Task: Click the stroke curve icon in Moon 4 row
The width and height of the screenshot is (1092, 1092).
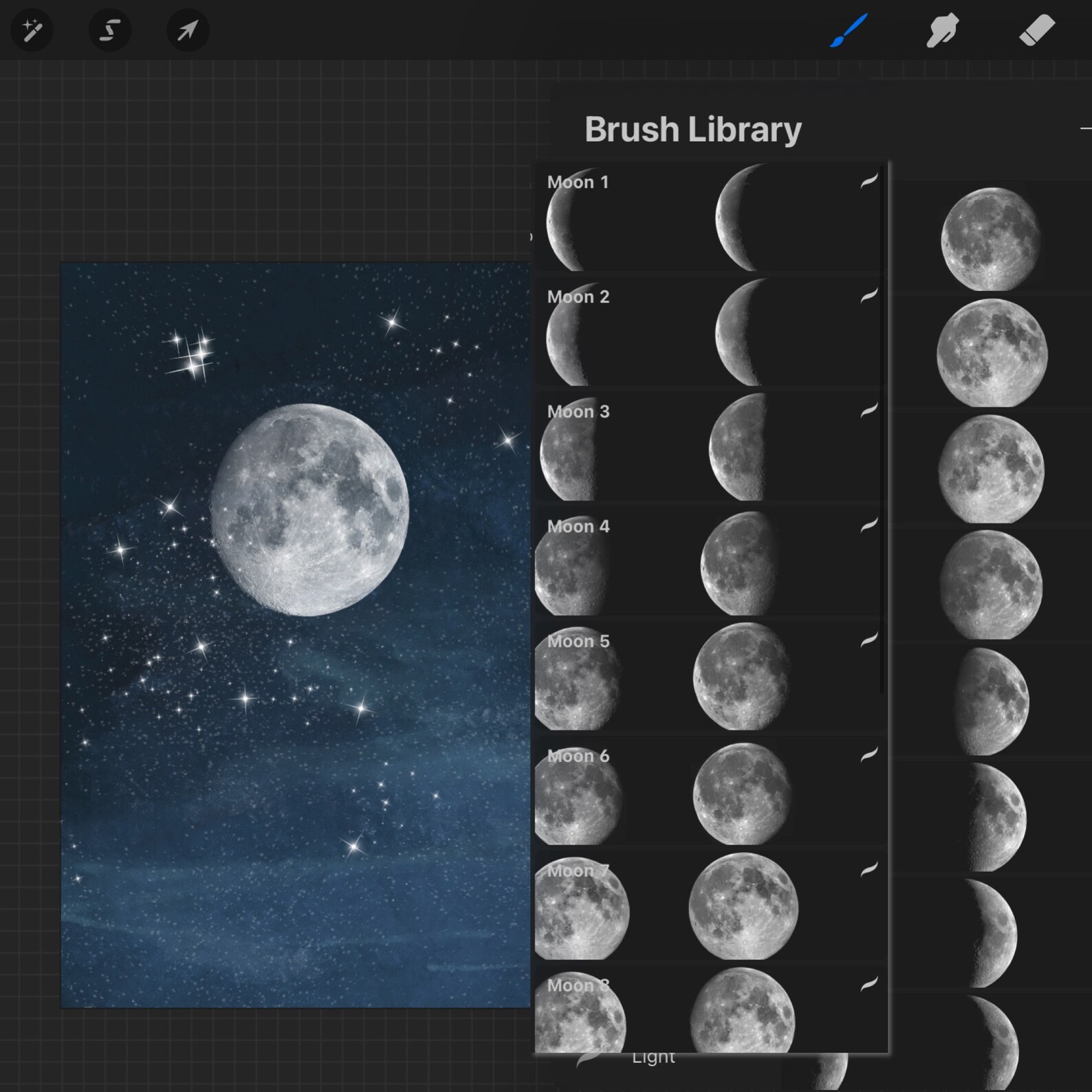Action: (869, 526)
